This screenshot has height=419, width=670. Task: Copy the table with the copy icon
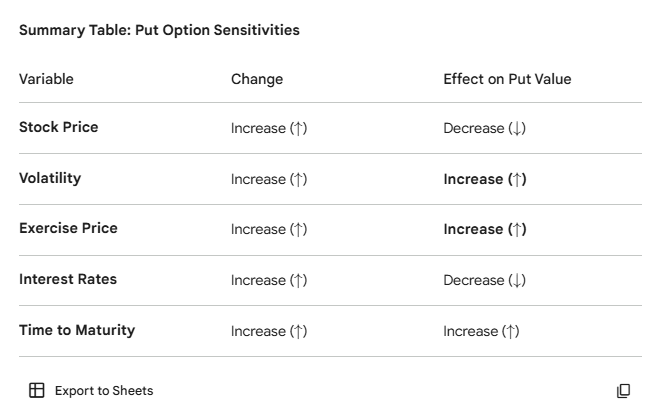[624, 391]
